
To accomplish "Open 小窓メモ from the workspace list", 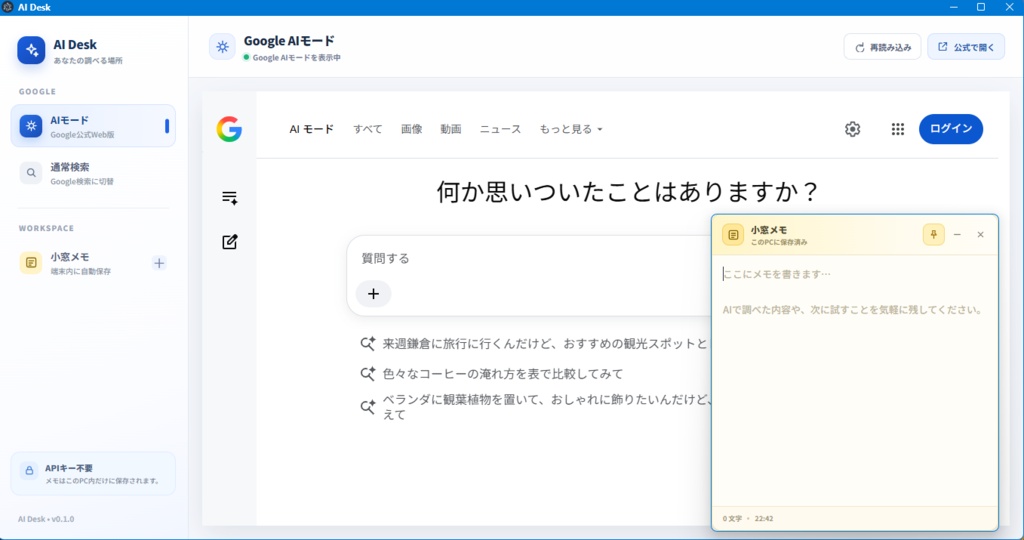I will tap(93, 263).
